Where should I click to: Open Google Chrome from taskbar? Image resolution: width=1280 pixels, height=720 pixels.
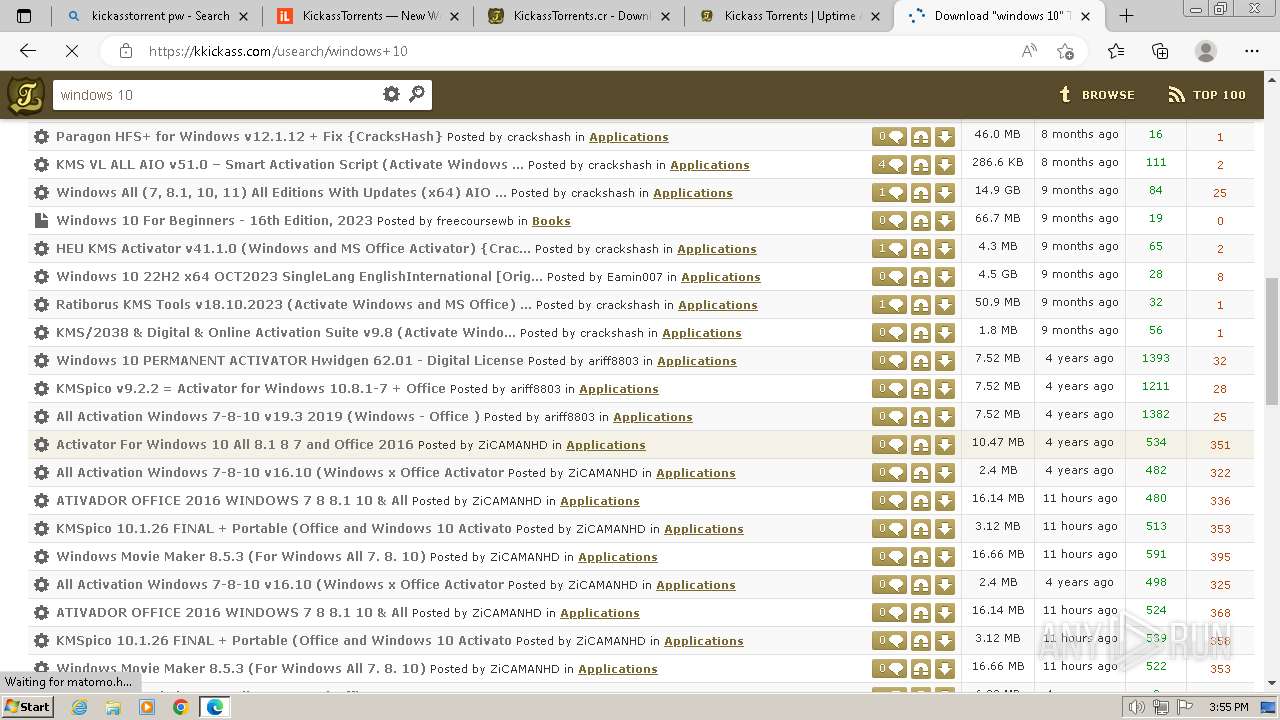(180, 707)
